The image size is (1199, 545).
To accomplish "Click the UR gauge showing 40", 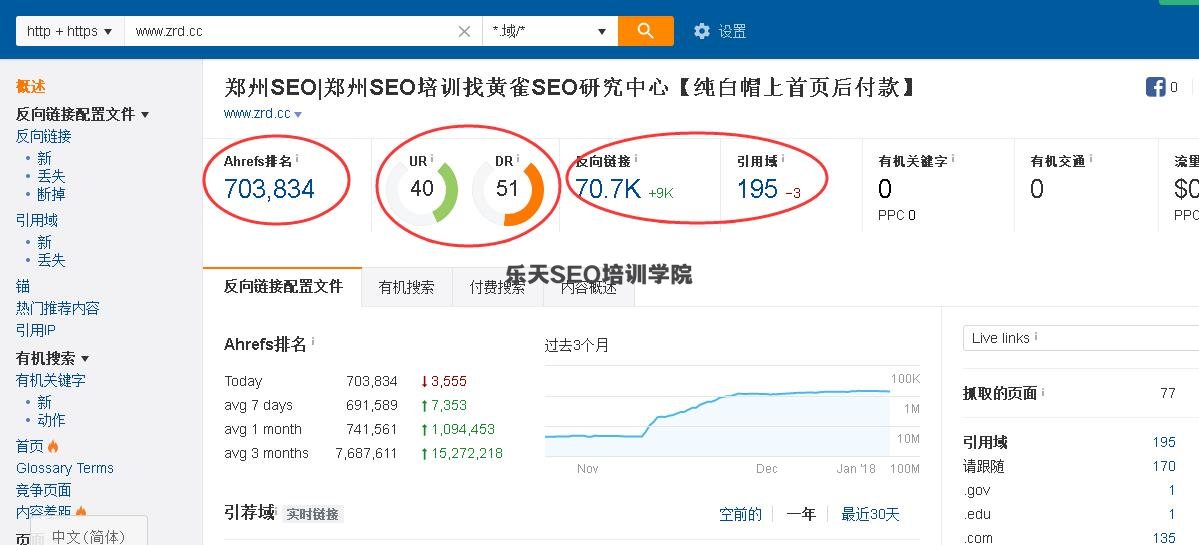I will [421, 189].
